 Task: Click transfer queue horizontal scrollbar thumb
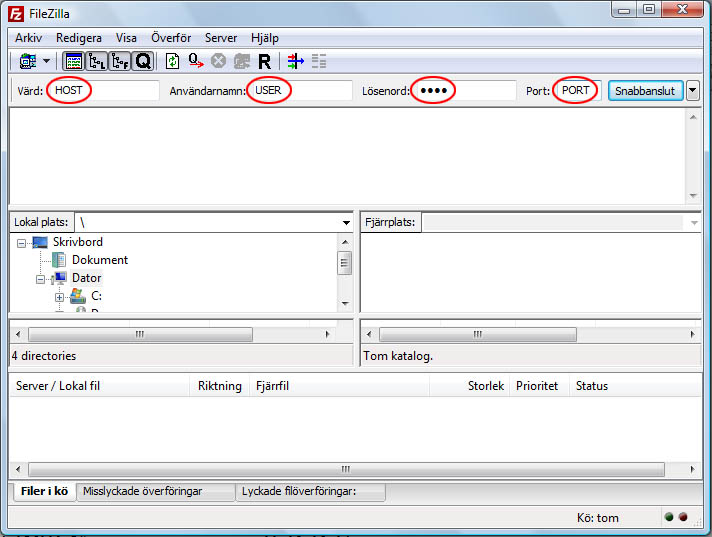point(346,469)
